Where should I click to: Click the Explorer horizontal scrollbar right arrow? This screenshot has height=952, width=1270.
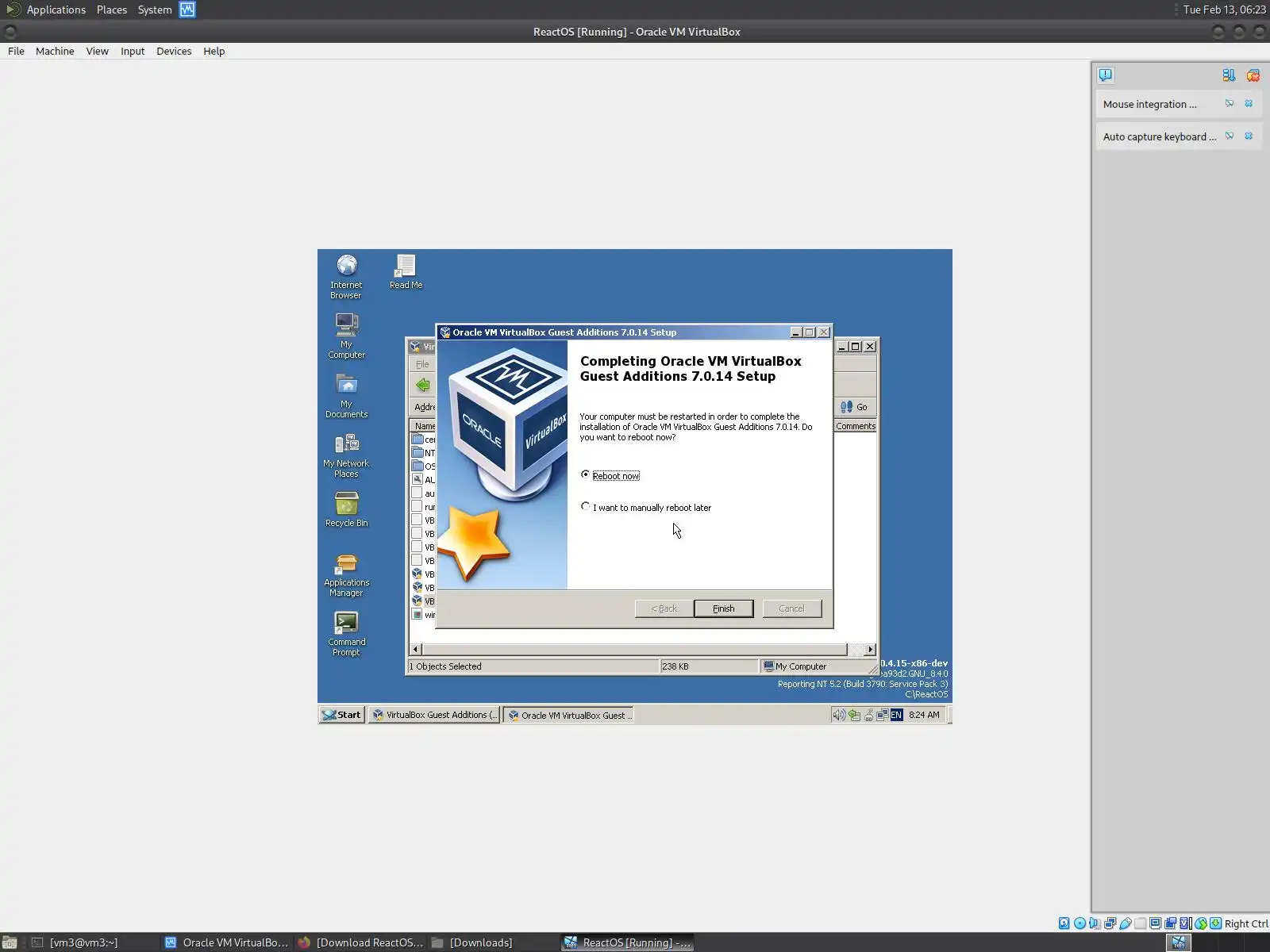pyautogui.click(x=870, y=650)
